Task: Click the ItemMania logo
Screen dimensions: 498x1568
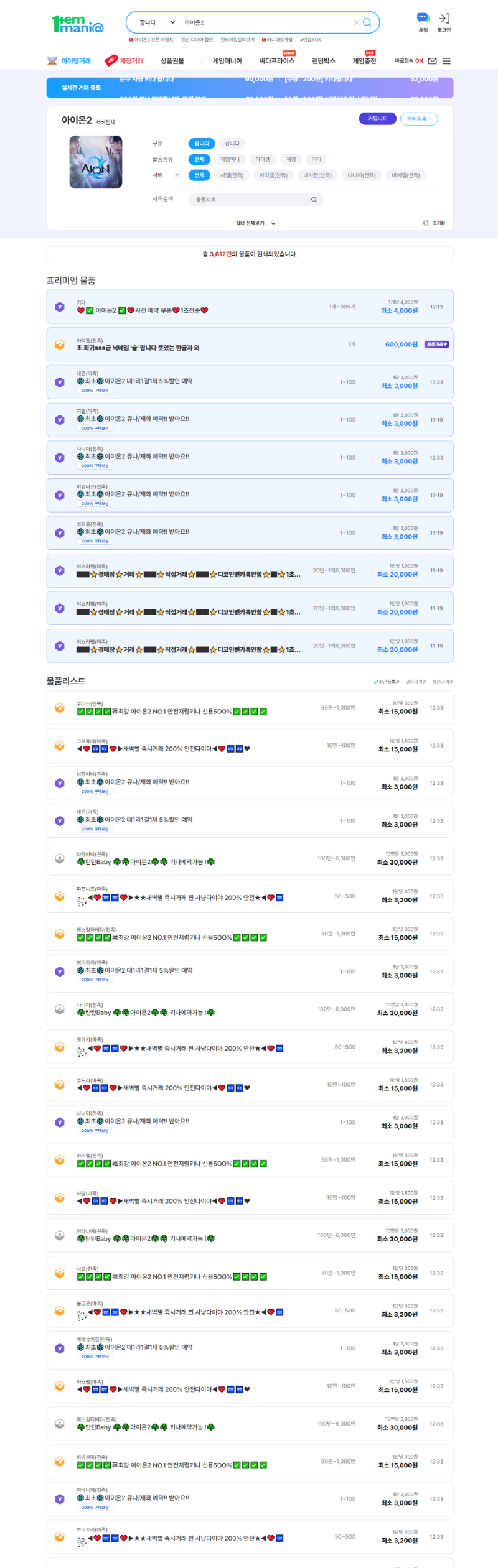Action: pos(78,24)
